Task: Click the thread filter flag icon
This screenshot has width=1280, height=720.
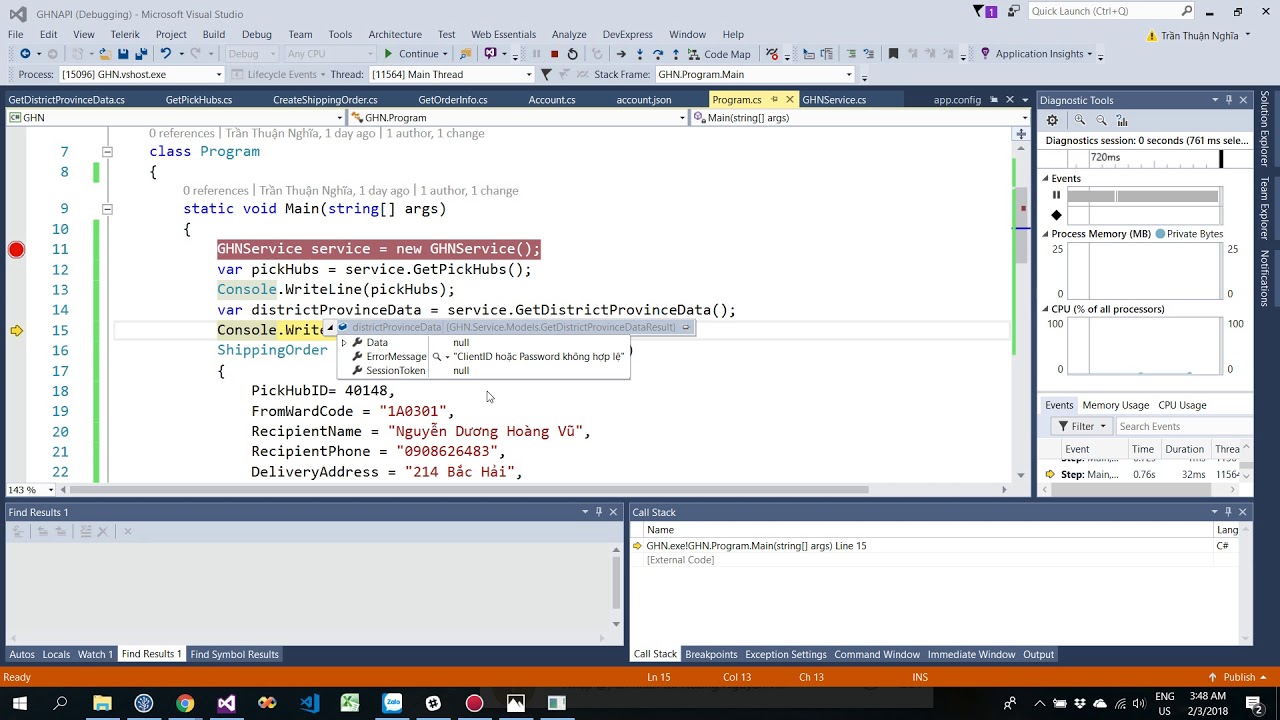Action: pos(546,74)
